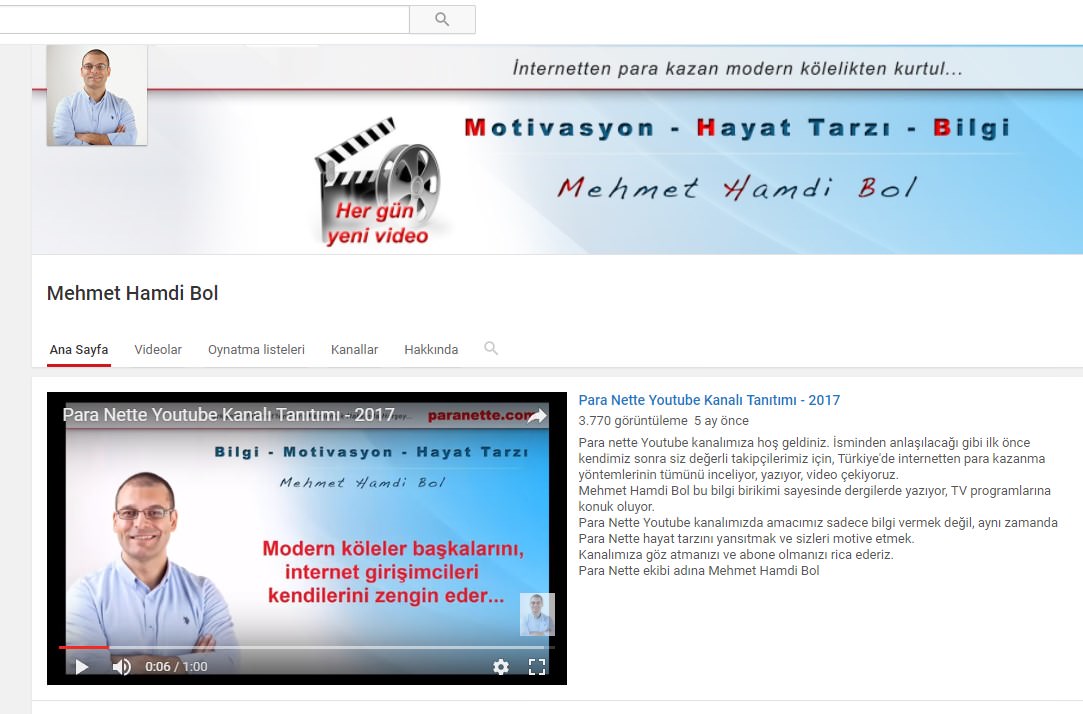Click into the search text field
The height and width of the screenshot is (714, 1083).
tap(200, 20)
